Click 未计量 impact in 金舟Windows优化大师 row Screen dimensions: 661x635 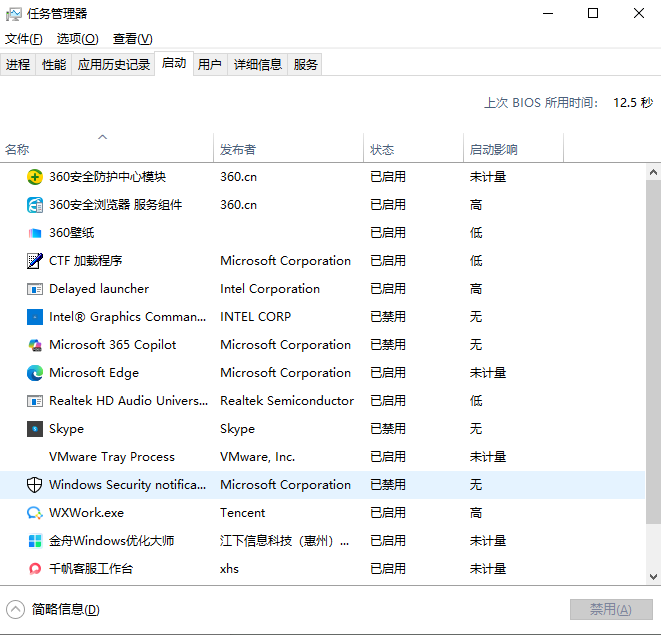pyautogui.click(x=488, y=541)
